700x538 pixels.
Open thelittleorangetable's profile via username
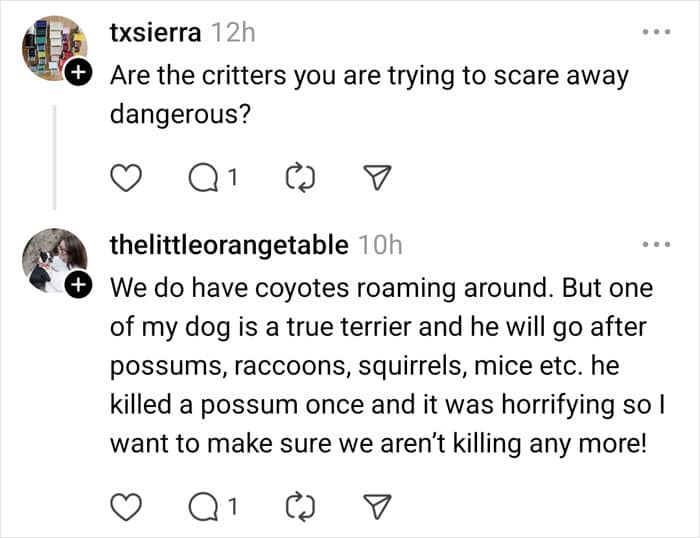(x=228, y=244)
